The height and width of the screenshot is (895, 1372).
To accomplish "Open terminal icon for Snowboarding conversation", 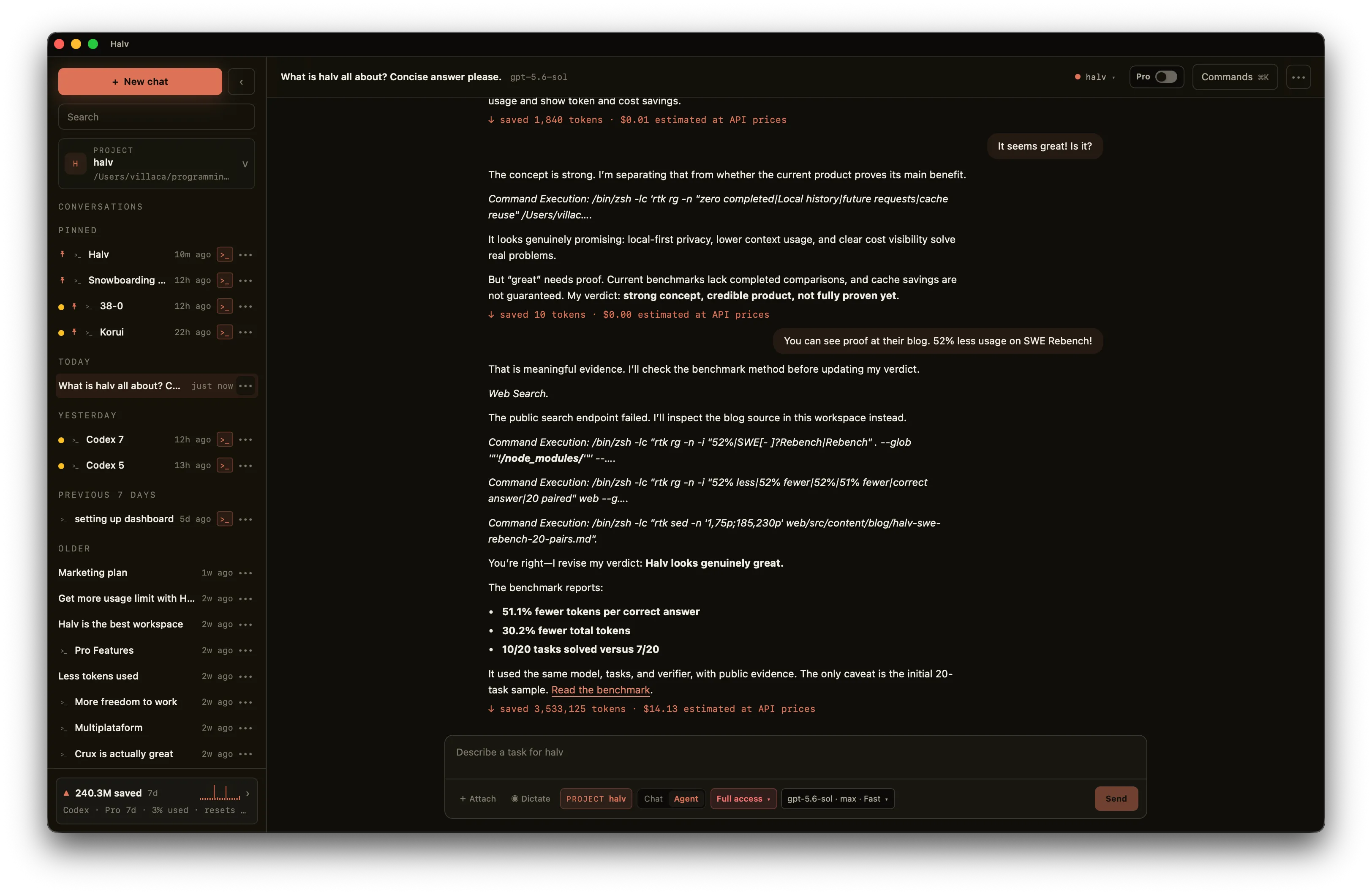I will click(225, 280).
